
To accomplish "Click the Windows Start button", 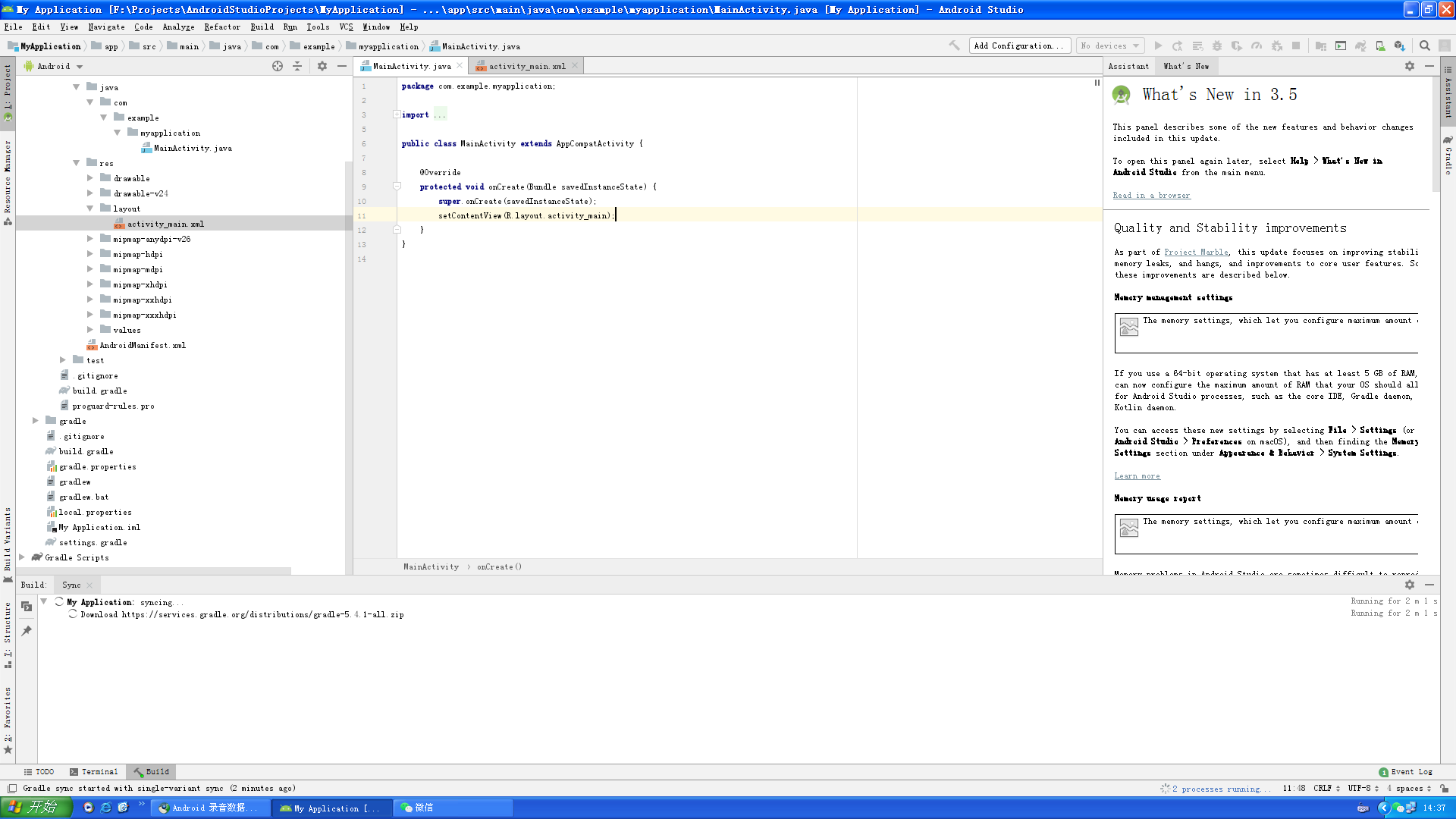I will (x=36, y=808).
